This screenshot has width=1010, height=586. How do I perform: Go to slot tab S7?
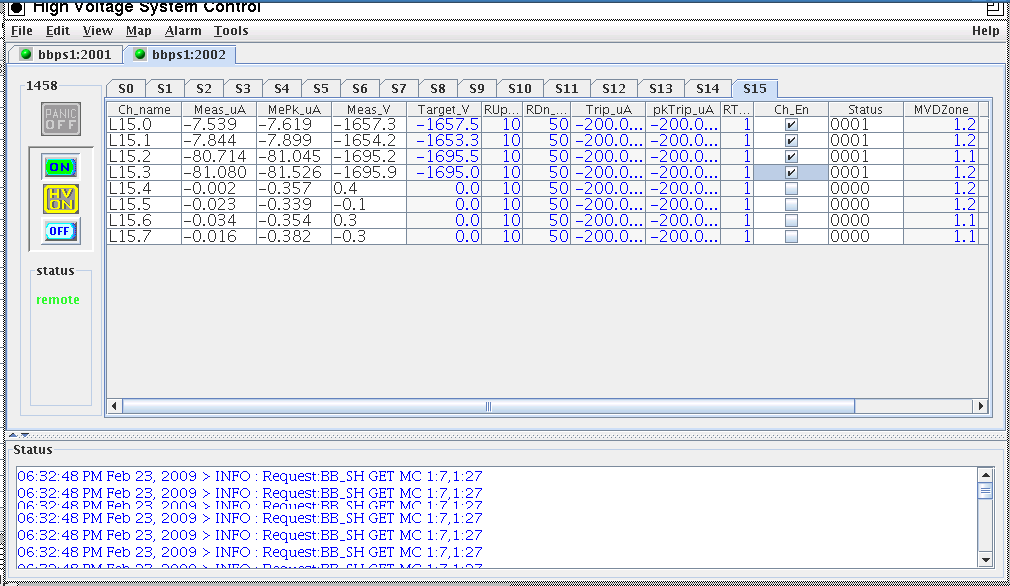pos(399,89)
